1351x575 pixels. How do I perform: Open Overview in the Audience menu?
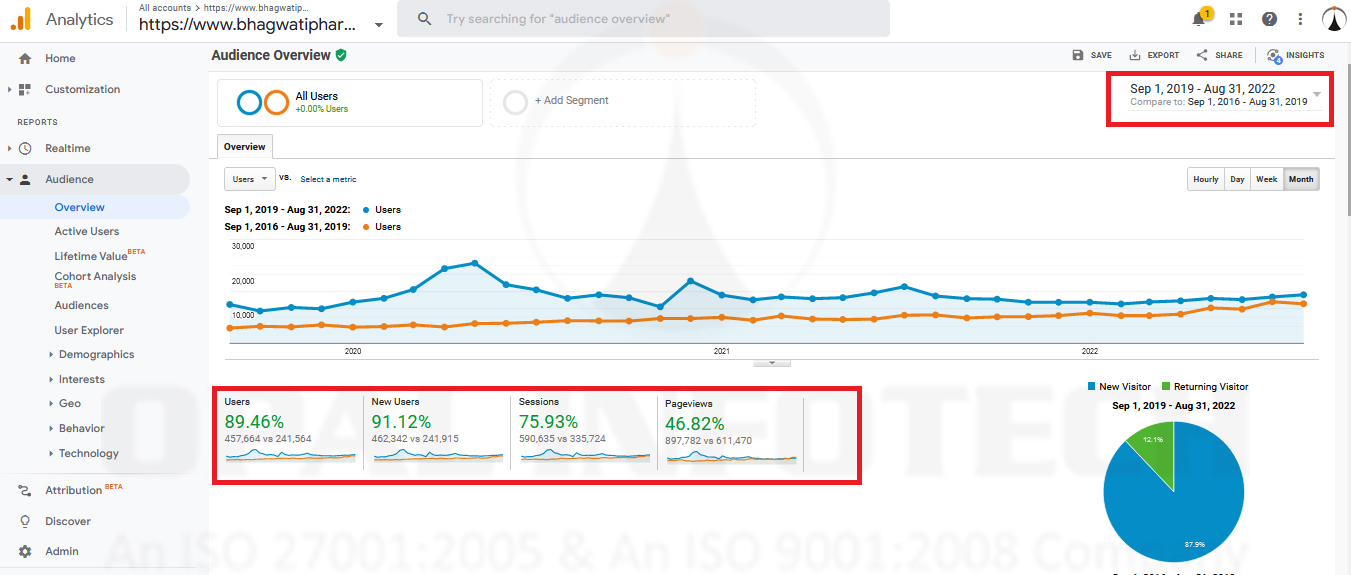pyautogui.click(x=80, y=207)
